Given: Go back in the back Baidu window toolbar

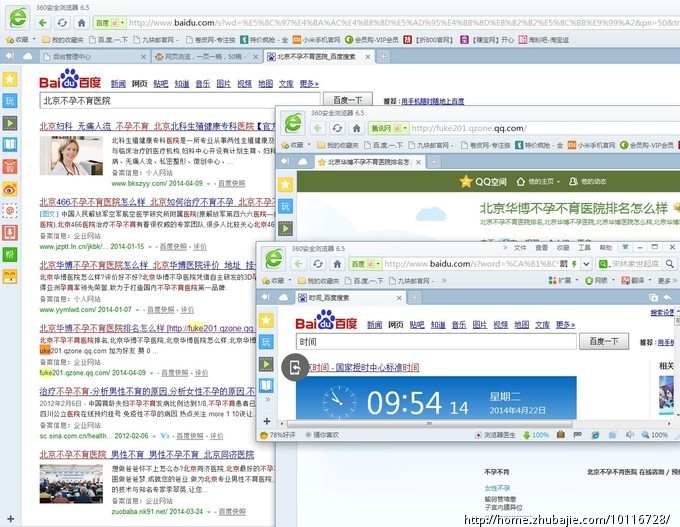Looking at the screenshot, I should 42,23.
